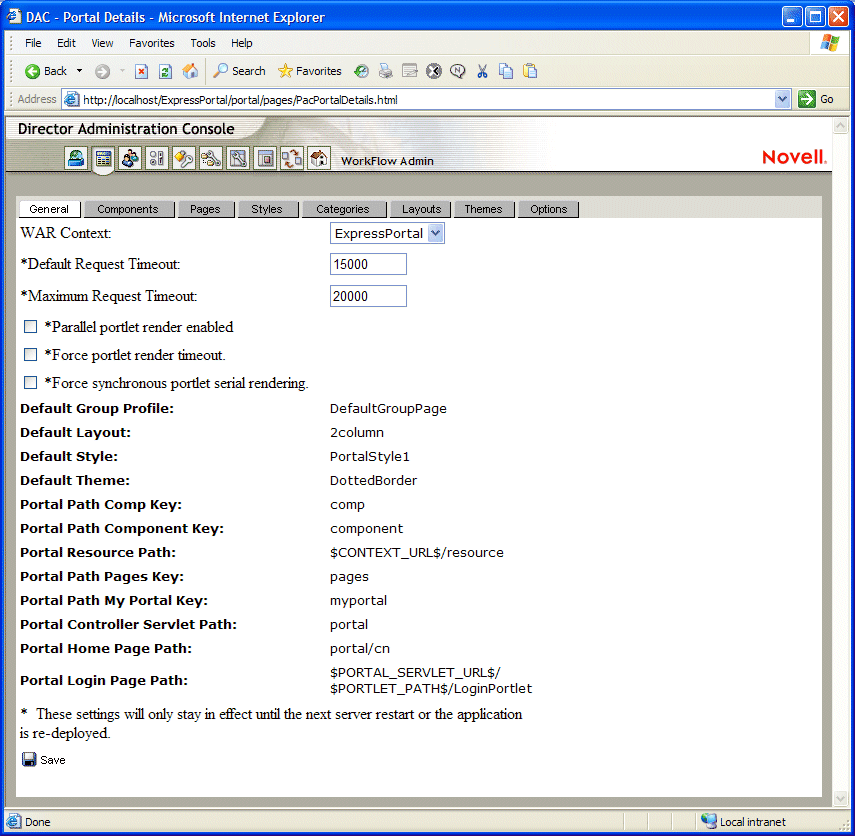Click the Save link text

tap(53, 760)
